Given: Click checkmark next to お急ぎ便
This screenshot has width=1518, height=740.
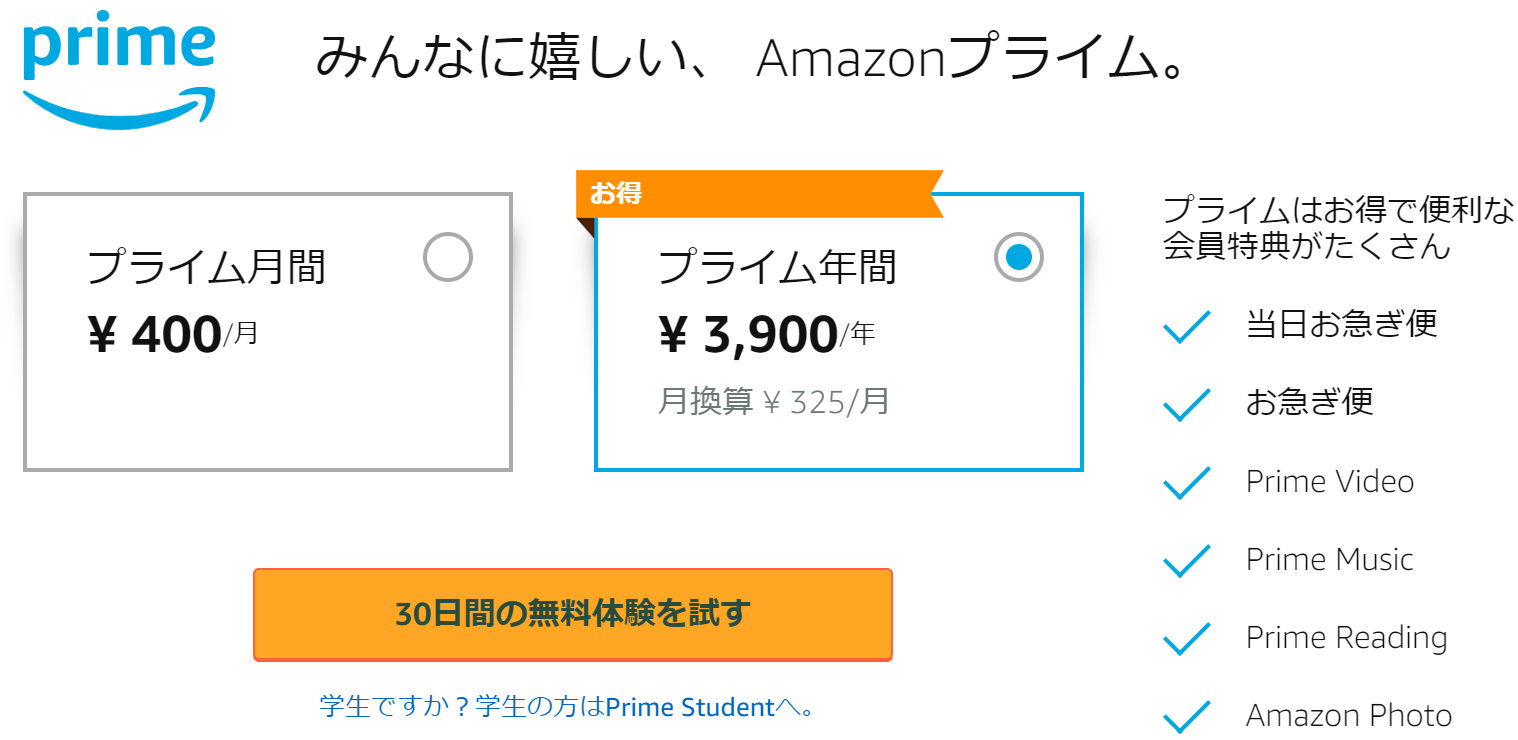Looking at the screenshot, I should click(1188, 404).
